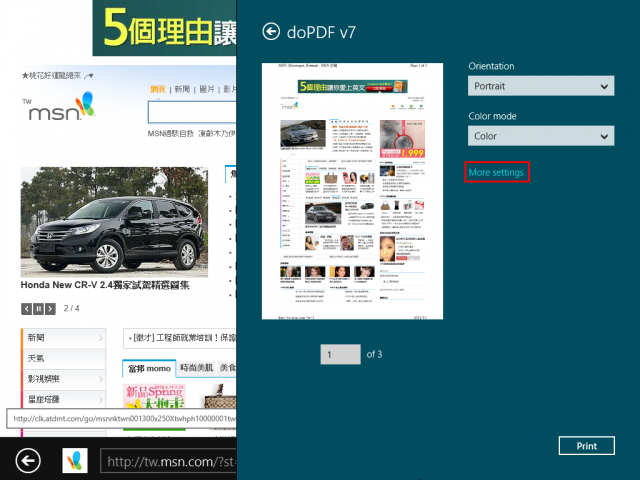The height and width of the screenshot is (480, 640).
Task: Open the print preview page thumbnail
Action: (x=352, y=191)
